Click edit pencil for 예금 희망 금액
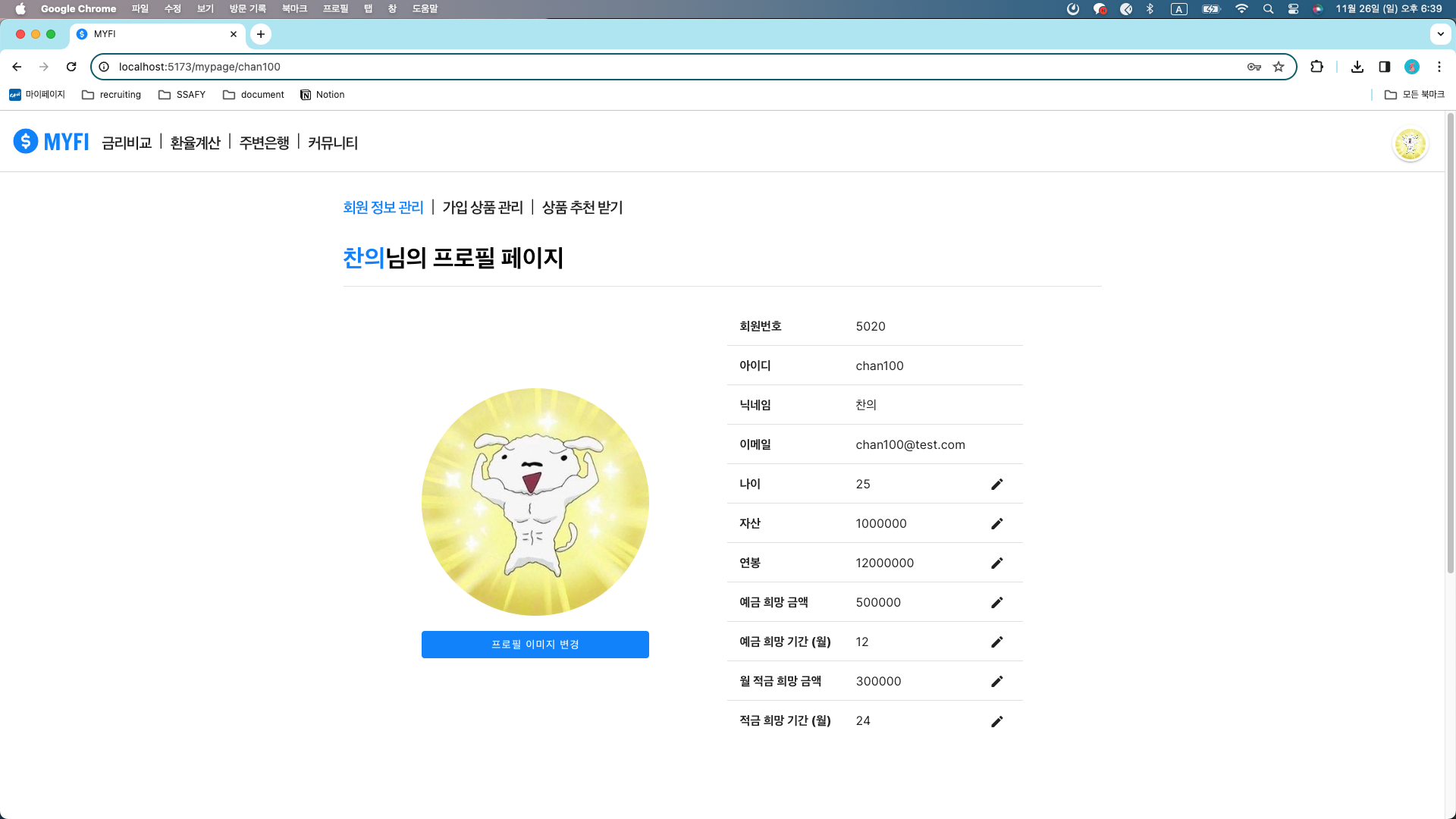The width and height of the screenshot is (1456, 819). tap(996, 603)
